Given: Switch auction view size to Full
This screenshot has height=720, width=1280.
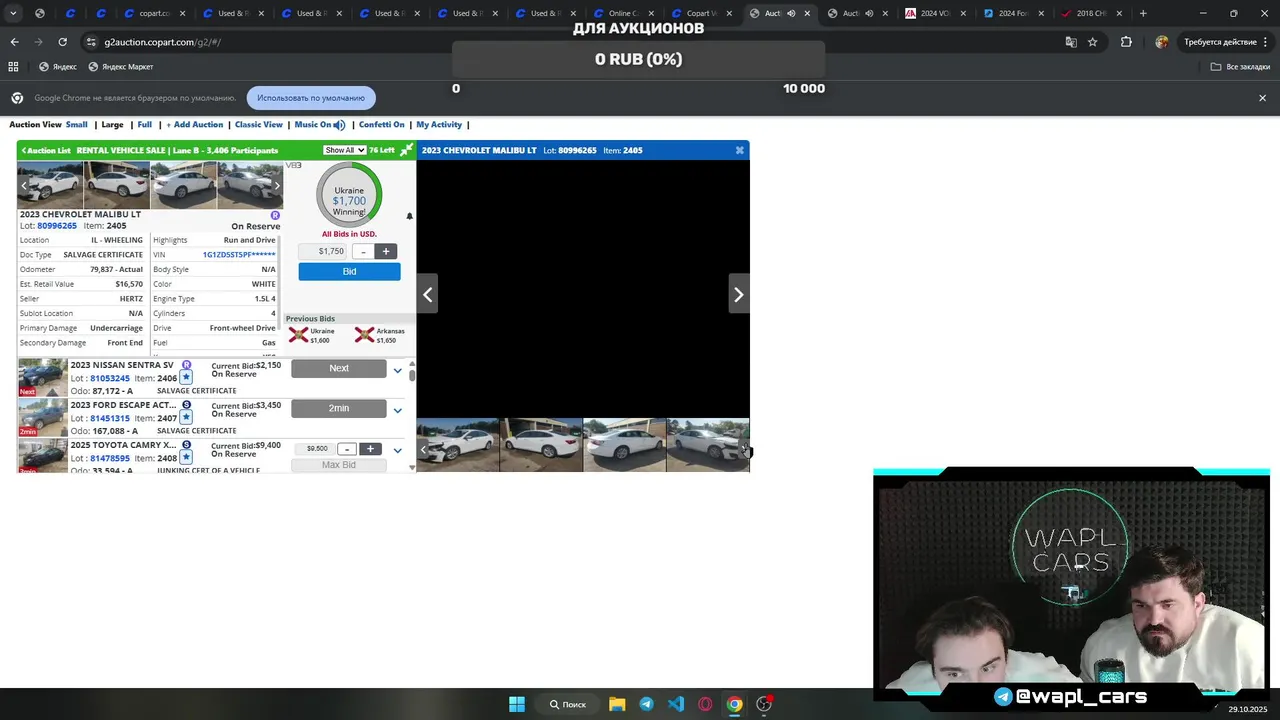Looking at the screenshot, I should [x=145, y=125].
